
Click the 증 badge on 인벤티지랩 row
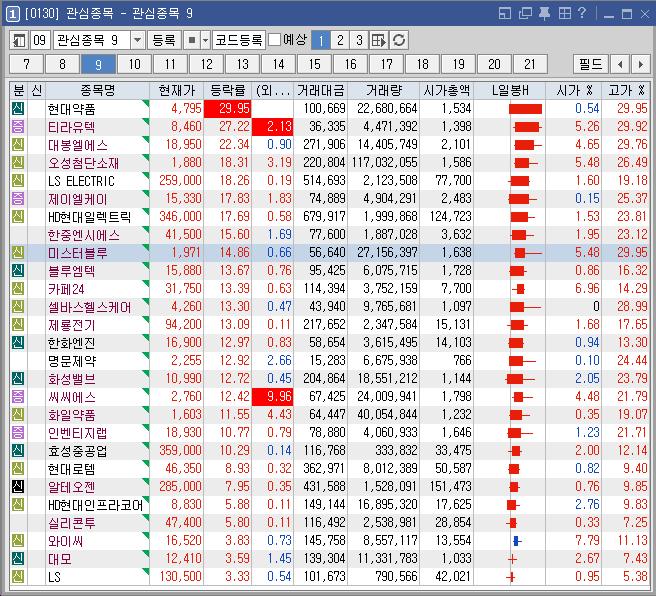point(18,432)
